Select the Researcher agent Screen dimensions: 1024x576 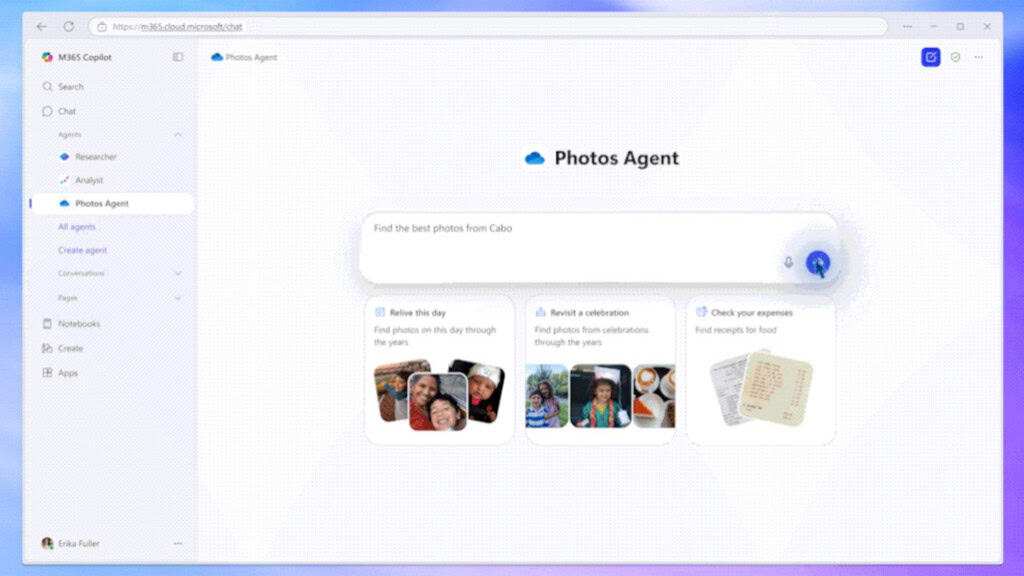(95, 157)
